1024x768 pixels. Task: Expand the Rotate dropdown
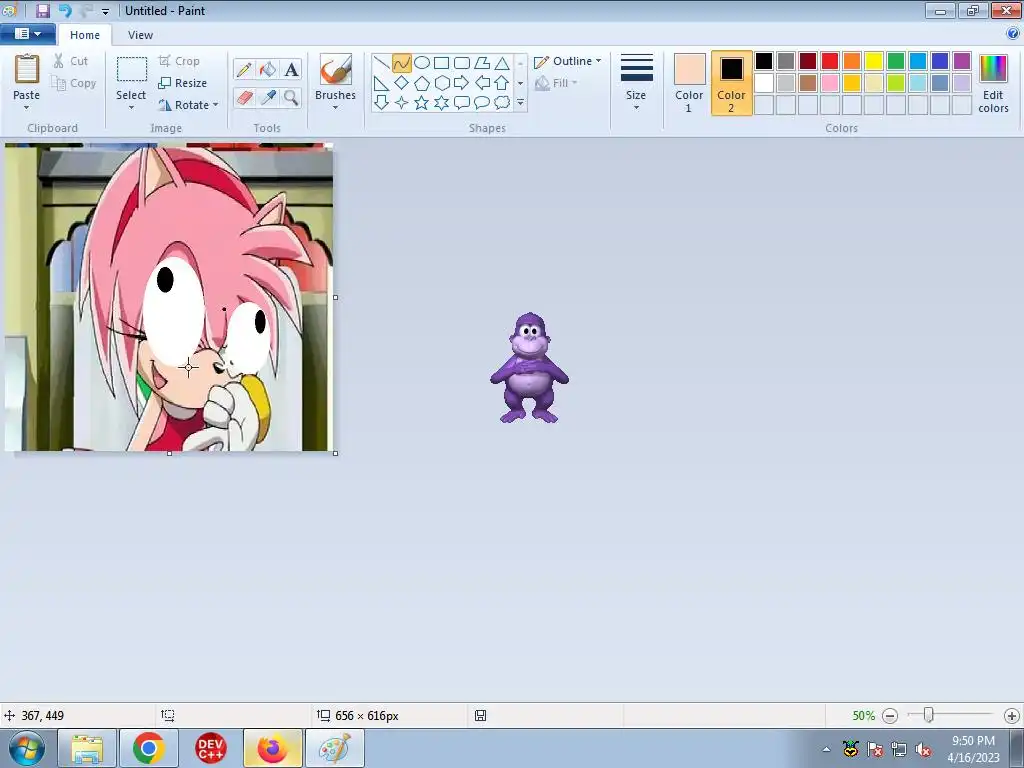pyautogui.click(x=216, y=105)
